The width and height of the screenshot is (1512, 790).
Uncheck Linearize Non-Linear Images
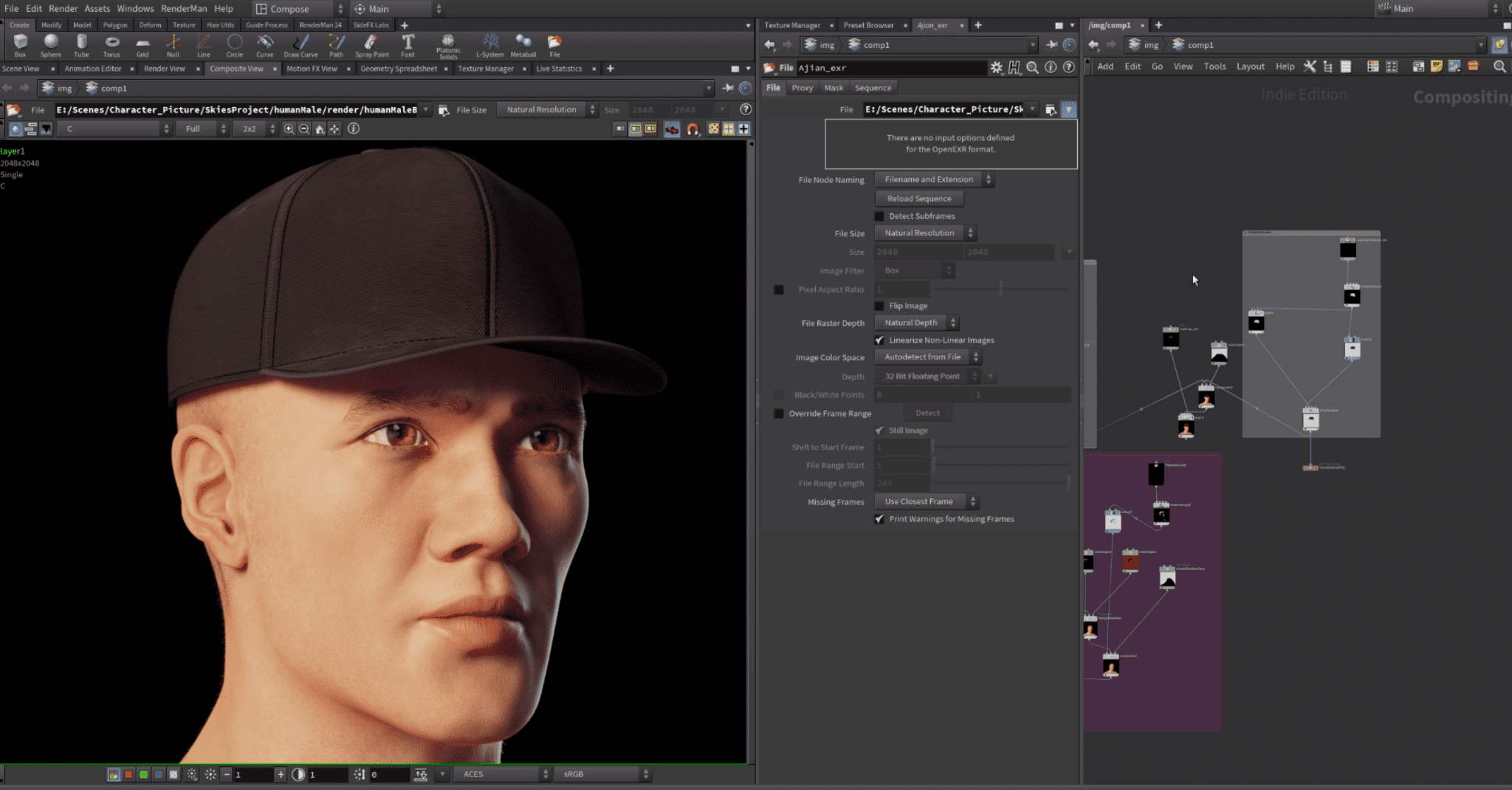pyautogui.click(x=879, y=340)
